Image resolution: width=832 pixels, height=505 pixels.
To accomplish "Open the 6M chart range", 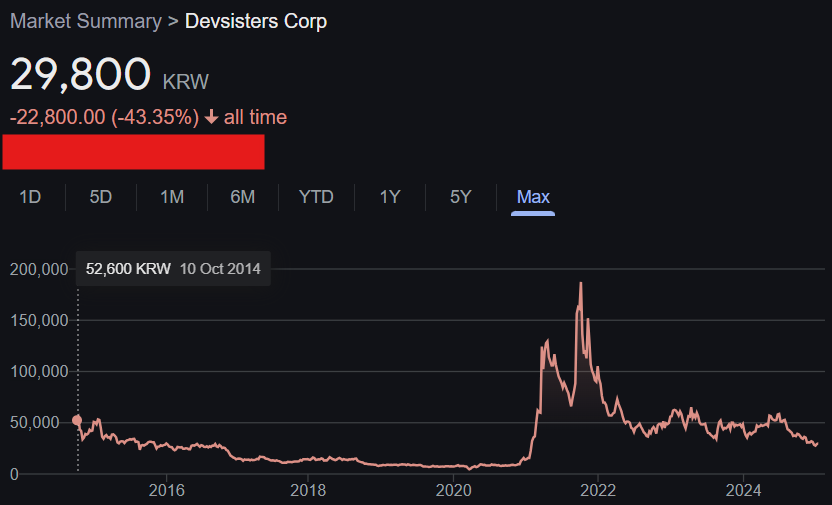I will click(242, 197).
